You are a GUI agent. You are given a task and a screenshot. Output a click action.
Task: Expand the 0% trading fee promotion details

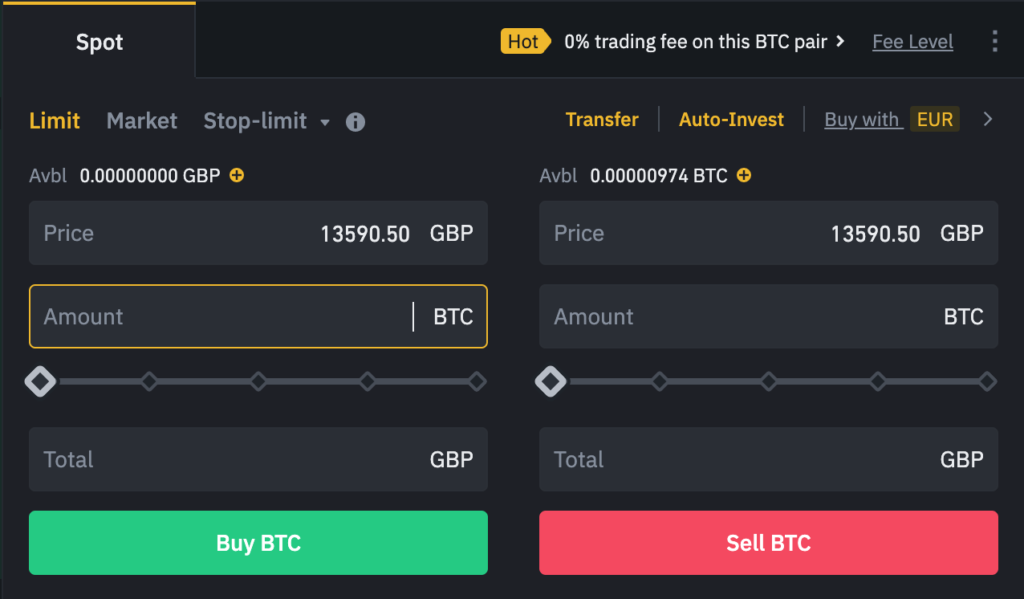[x=700, y=41]
